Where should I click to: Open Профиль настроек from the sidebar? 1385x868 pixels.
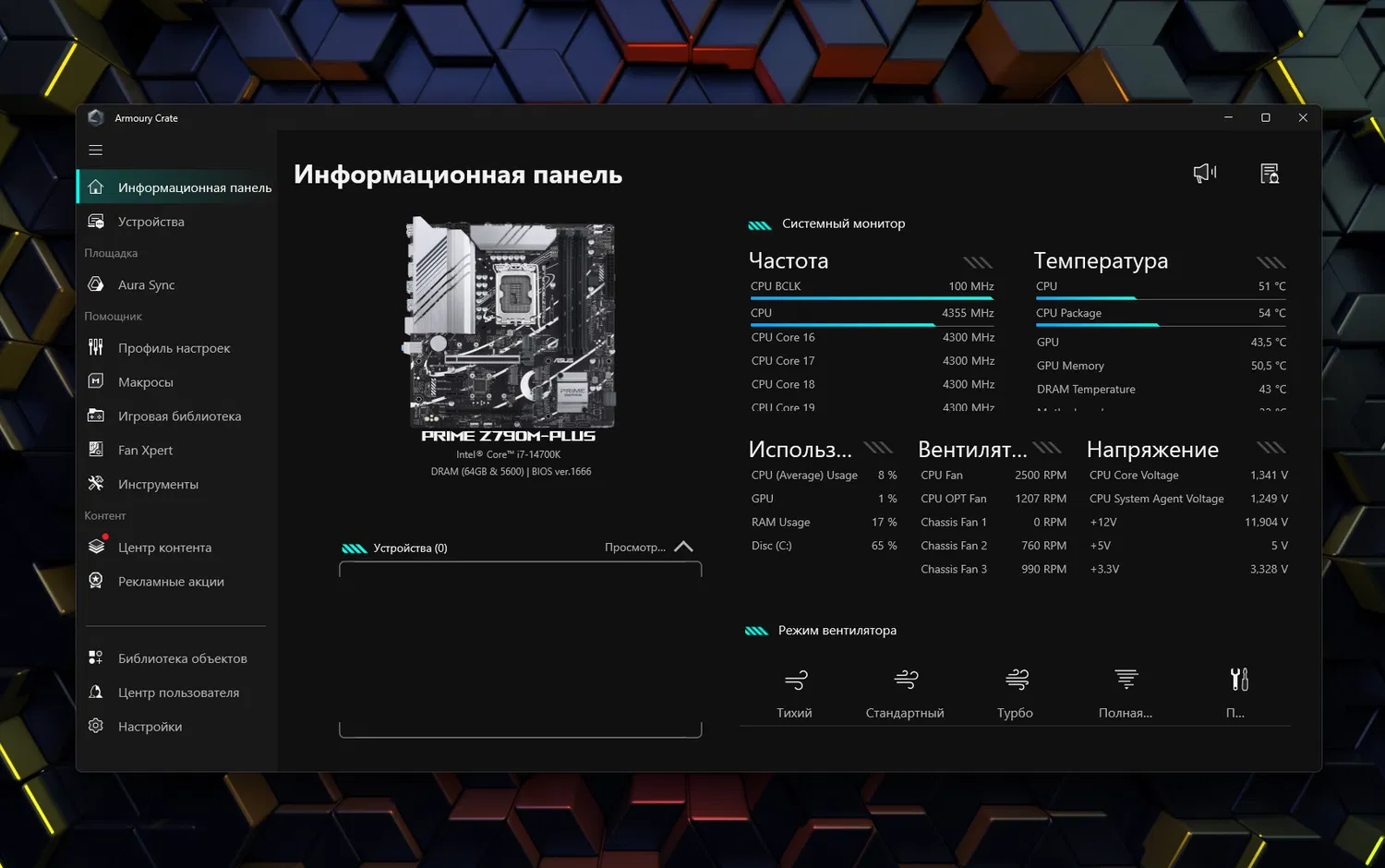pyautogui.click(x=176, y=348)
